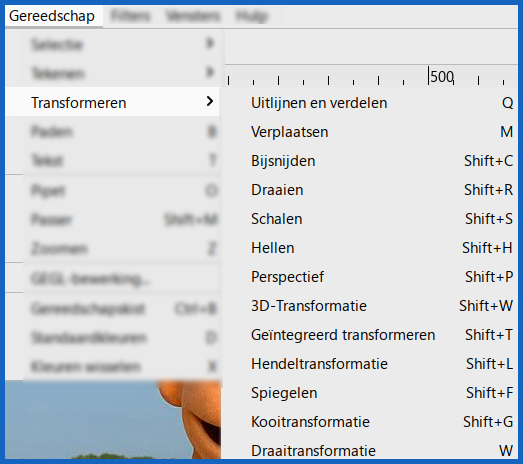523x464 pixels.
Task: Expand the blurred Selectie submenu arrow
Action: (209, 43)
